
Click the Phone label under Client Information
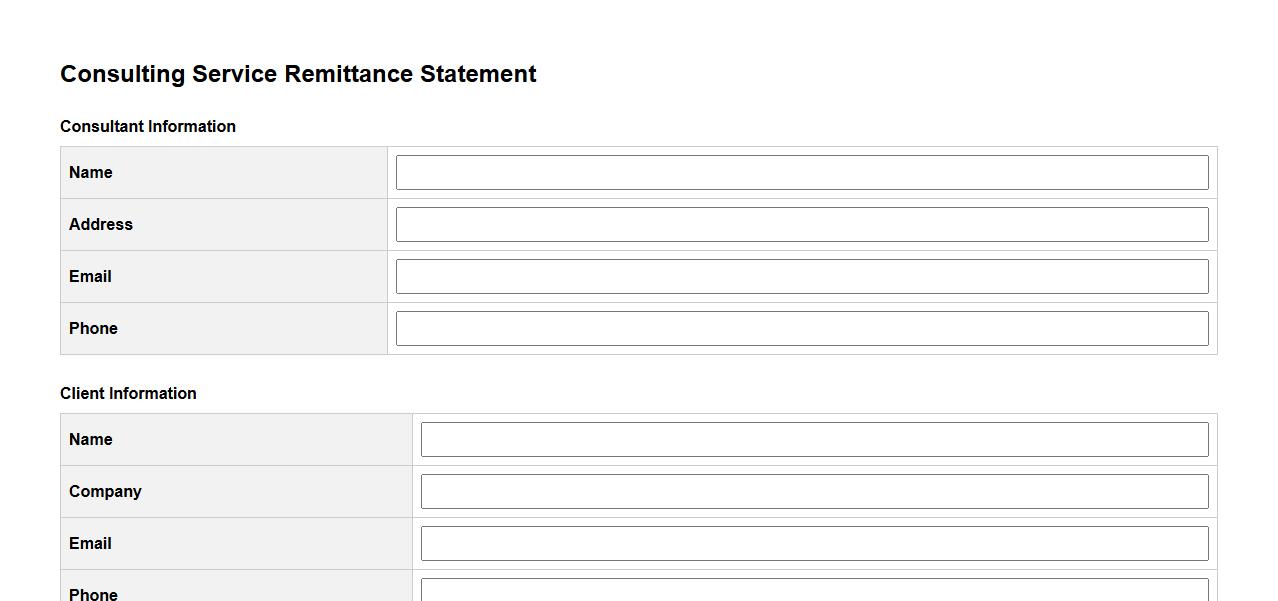click(x=93, y=594)
